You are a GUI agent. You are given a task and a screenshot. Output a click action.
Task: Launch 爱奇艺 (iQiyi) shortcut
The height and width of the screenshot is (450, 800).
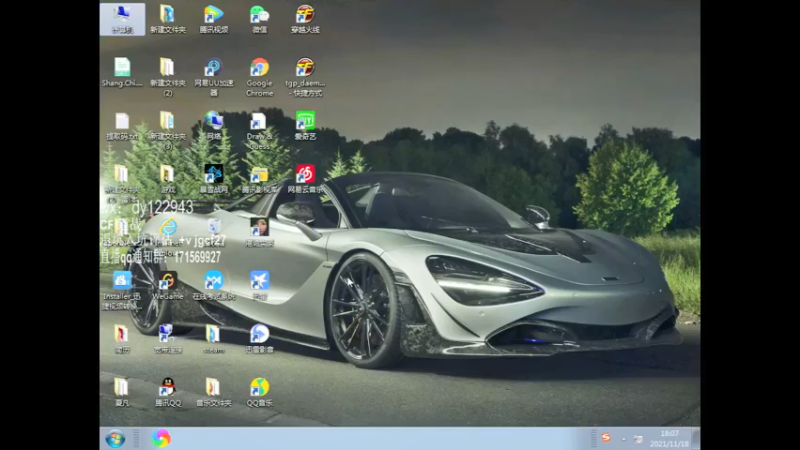click(305, 126)
